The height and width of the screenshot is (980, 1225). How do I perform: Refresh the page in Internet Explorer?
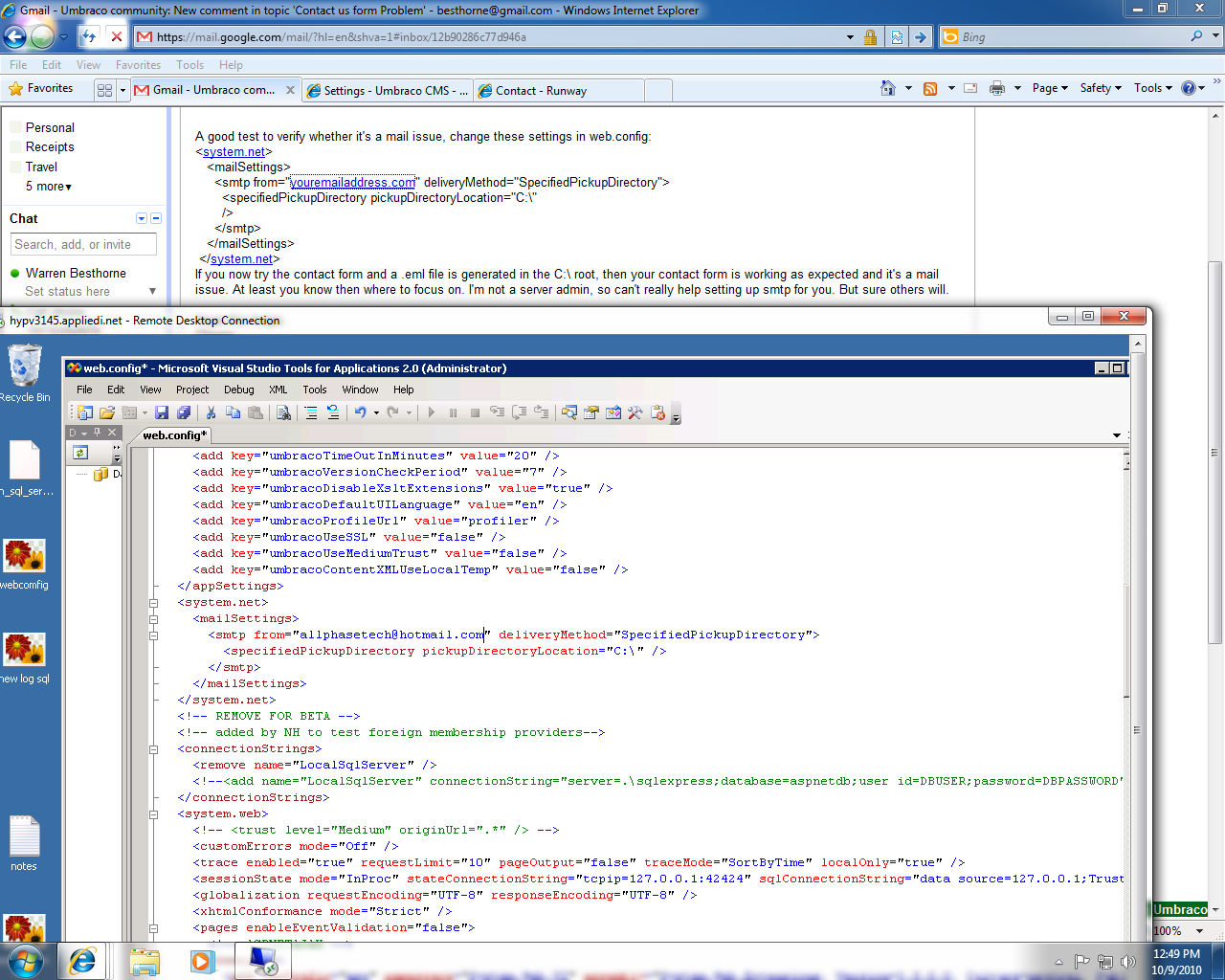(x=89, y=36)
